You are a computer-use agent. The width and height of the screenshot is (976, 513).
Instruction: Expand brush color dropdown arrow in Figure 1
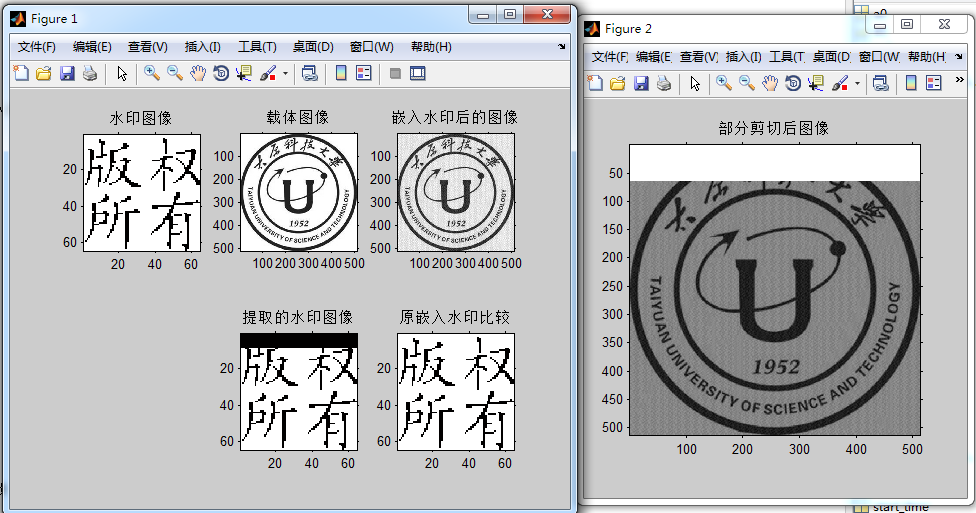click(285, 73)
